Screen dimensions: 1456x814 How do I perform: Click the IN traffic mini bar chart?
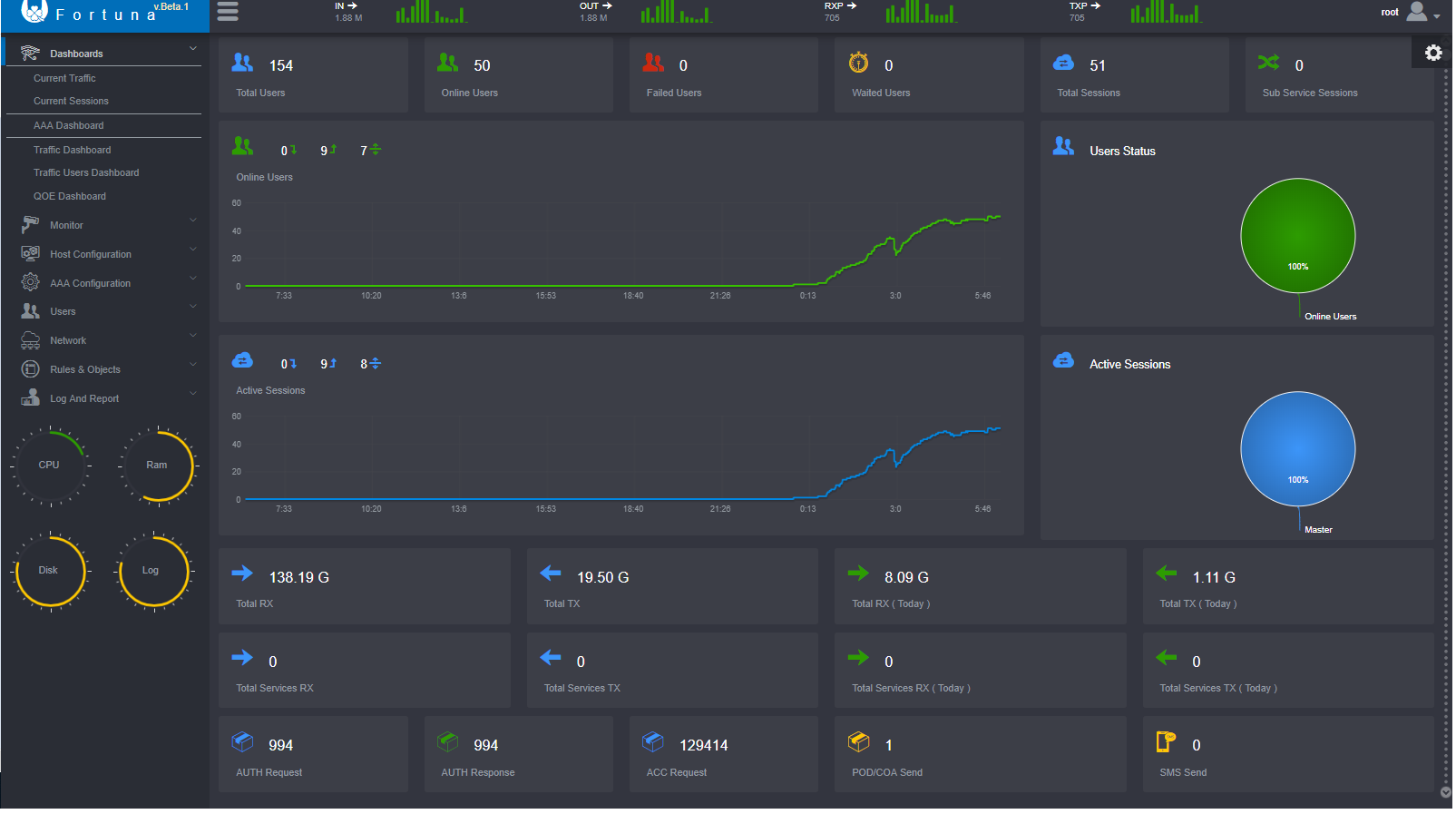click(x=431, y=12)
